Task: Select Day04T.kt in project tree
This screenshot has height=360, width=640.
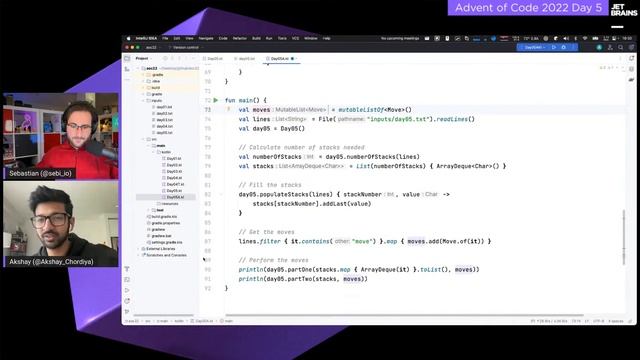Action: 173,184
